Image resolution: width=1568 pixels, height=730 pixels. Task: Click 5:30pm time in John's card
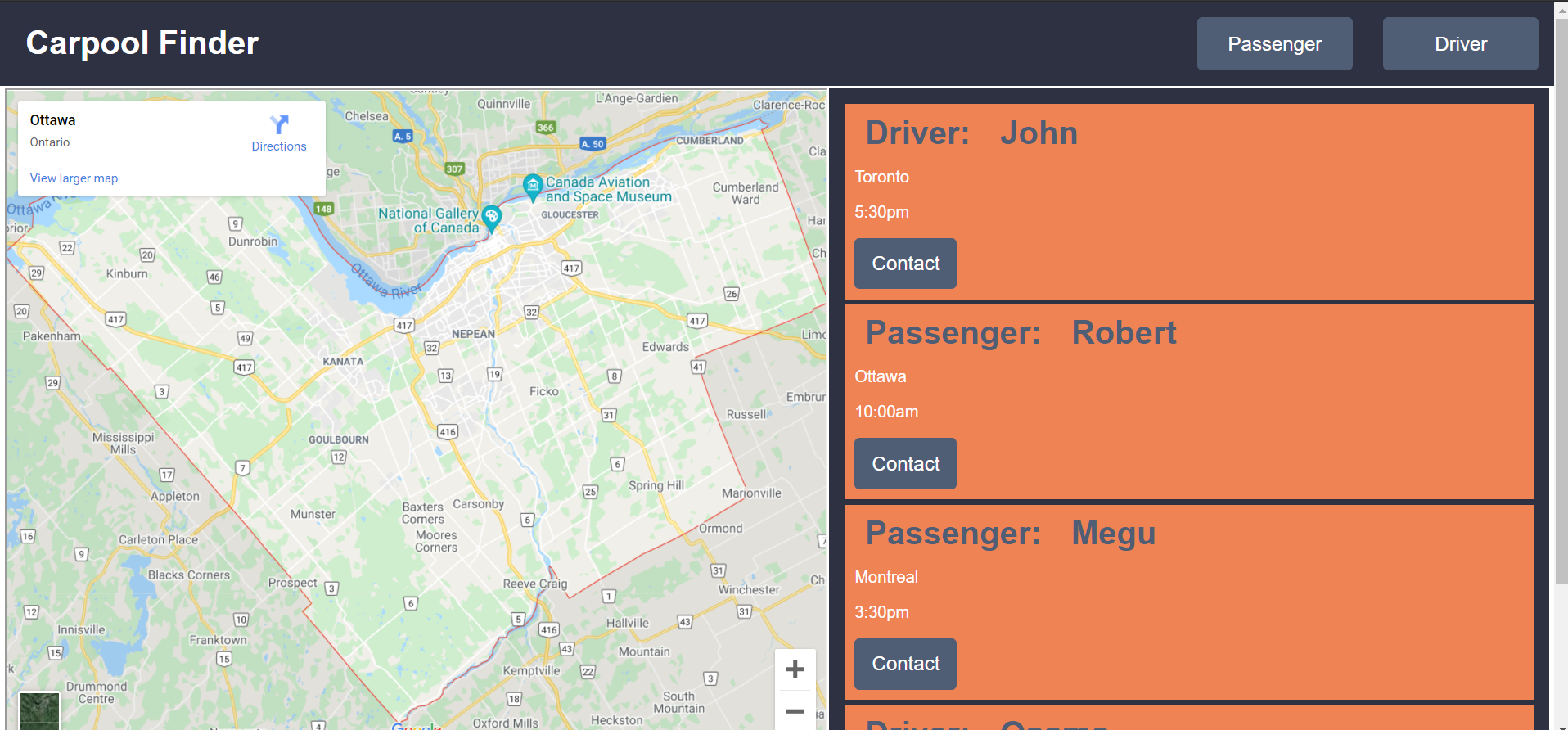(x=881, y=212)
